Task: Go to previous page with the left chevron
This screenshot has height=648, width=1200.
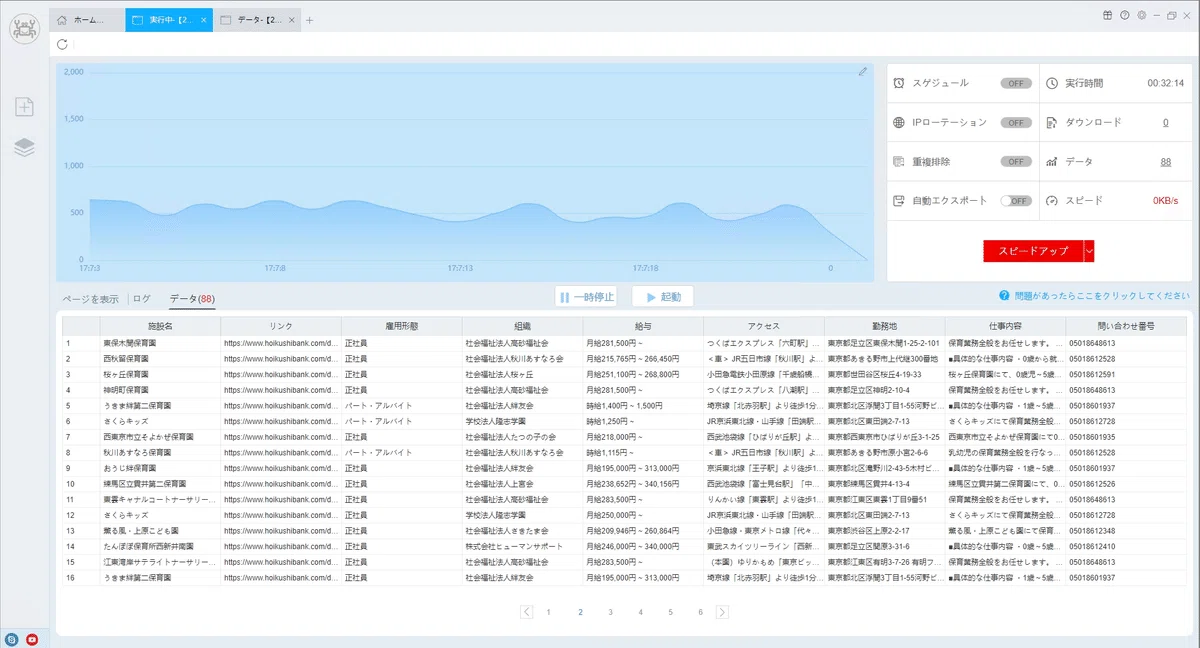Action: (x=526, y=612)
